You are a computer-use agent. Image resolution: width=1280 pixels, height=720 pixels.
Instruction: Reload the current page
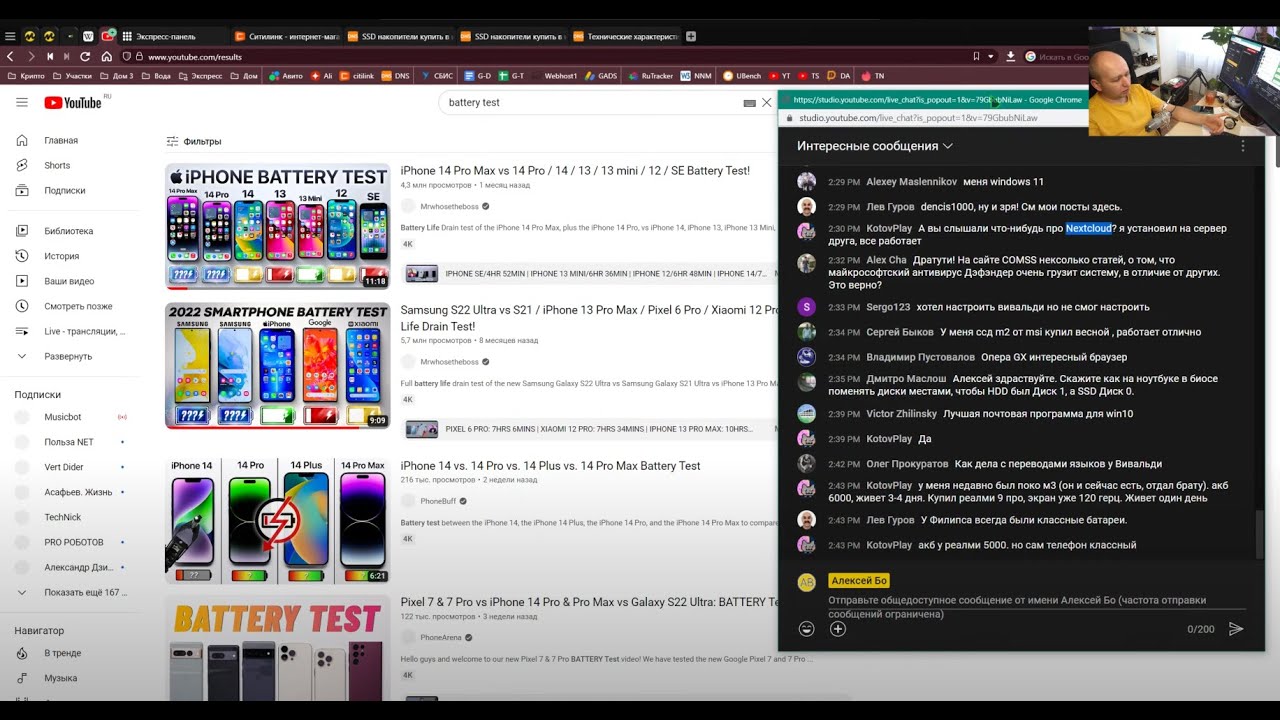pos(85,57)
